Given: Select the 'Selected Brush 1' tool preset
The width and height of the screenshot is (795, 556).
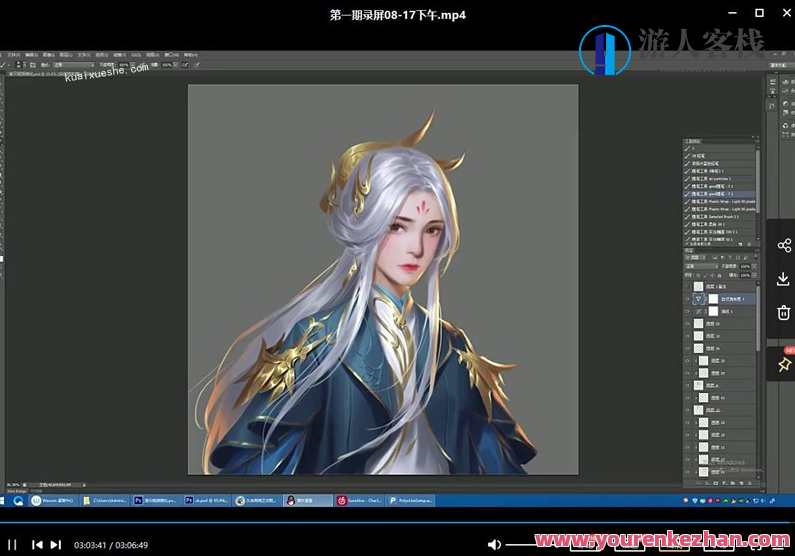Looking at the screenshot, I should [719, 217].
